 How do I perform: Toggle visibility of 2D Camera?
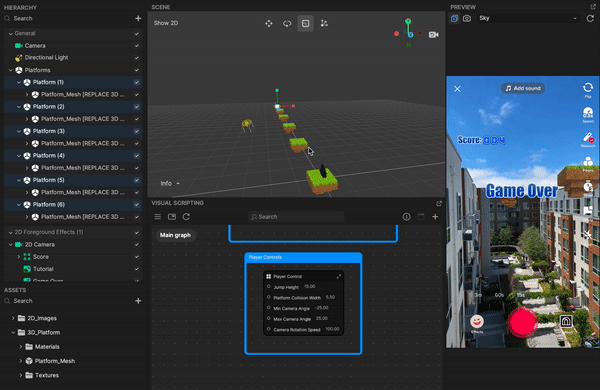(137, 245)
